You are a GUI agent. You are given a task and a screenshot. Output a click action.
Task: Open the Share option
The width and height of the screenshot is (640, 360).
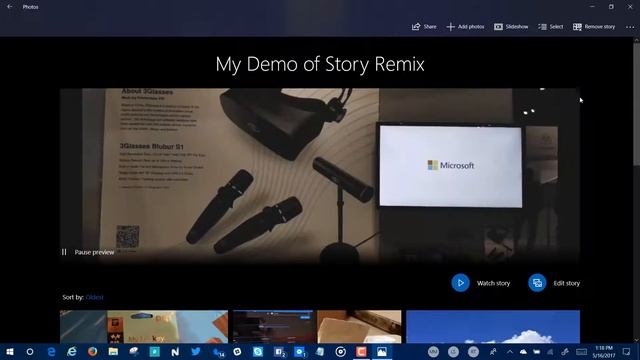(424, 27)
